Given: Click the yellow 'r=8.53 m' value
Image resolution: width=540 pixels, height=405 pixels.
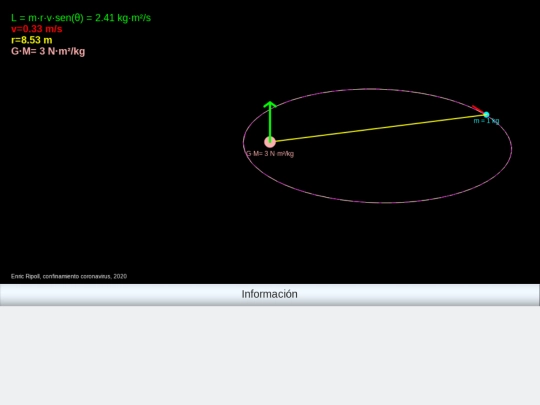Looking at the screenshot, I should pyautogui.click(x=32, y=40).
